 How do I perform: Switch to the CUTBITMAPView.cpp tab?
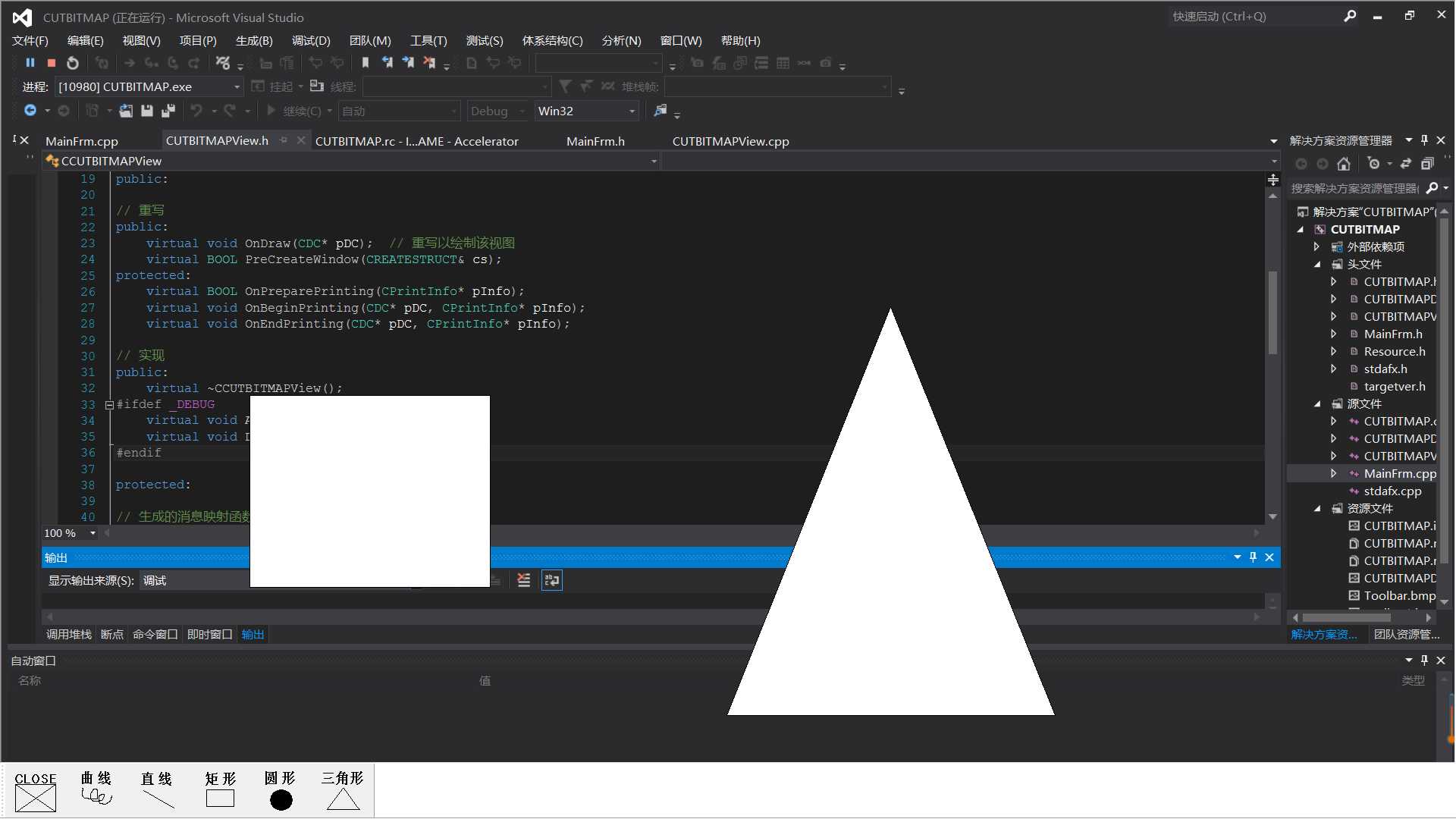[x=730, y=141]
